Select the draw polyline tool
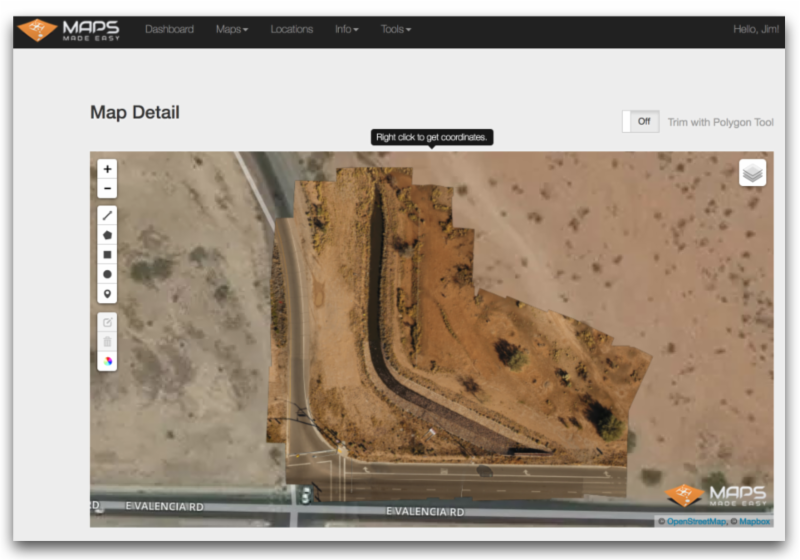The height and width of the screenshot is (560, 800). (x=107, y=215)
